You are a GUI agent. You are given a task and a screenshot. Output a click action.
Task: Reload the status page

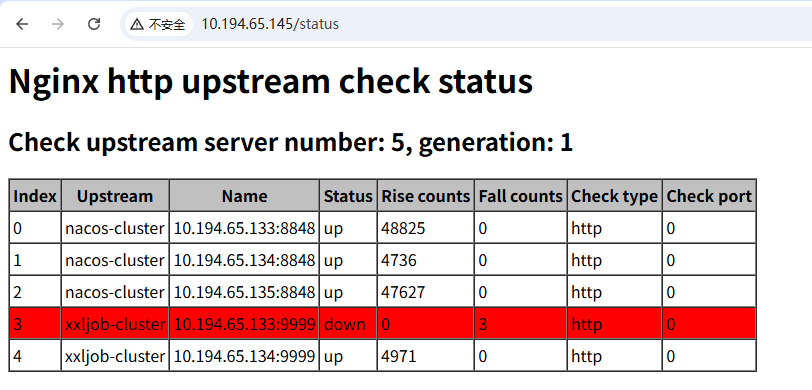[94, 24]
